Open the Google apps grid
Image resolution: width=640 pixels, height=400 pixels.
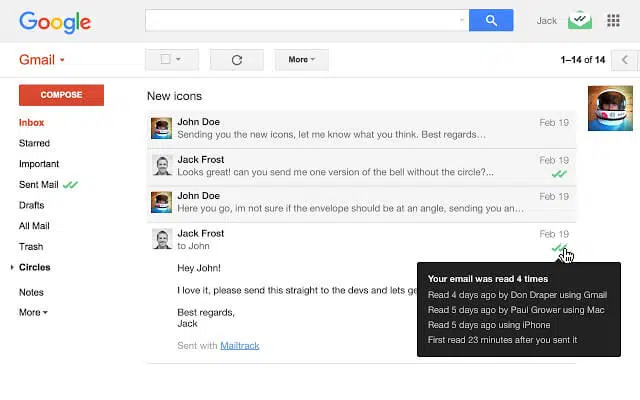tap(613, 20)
